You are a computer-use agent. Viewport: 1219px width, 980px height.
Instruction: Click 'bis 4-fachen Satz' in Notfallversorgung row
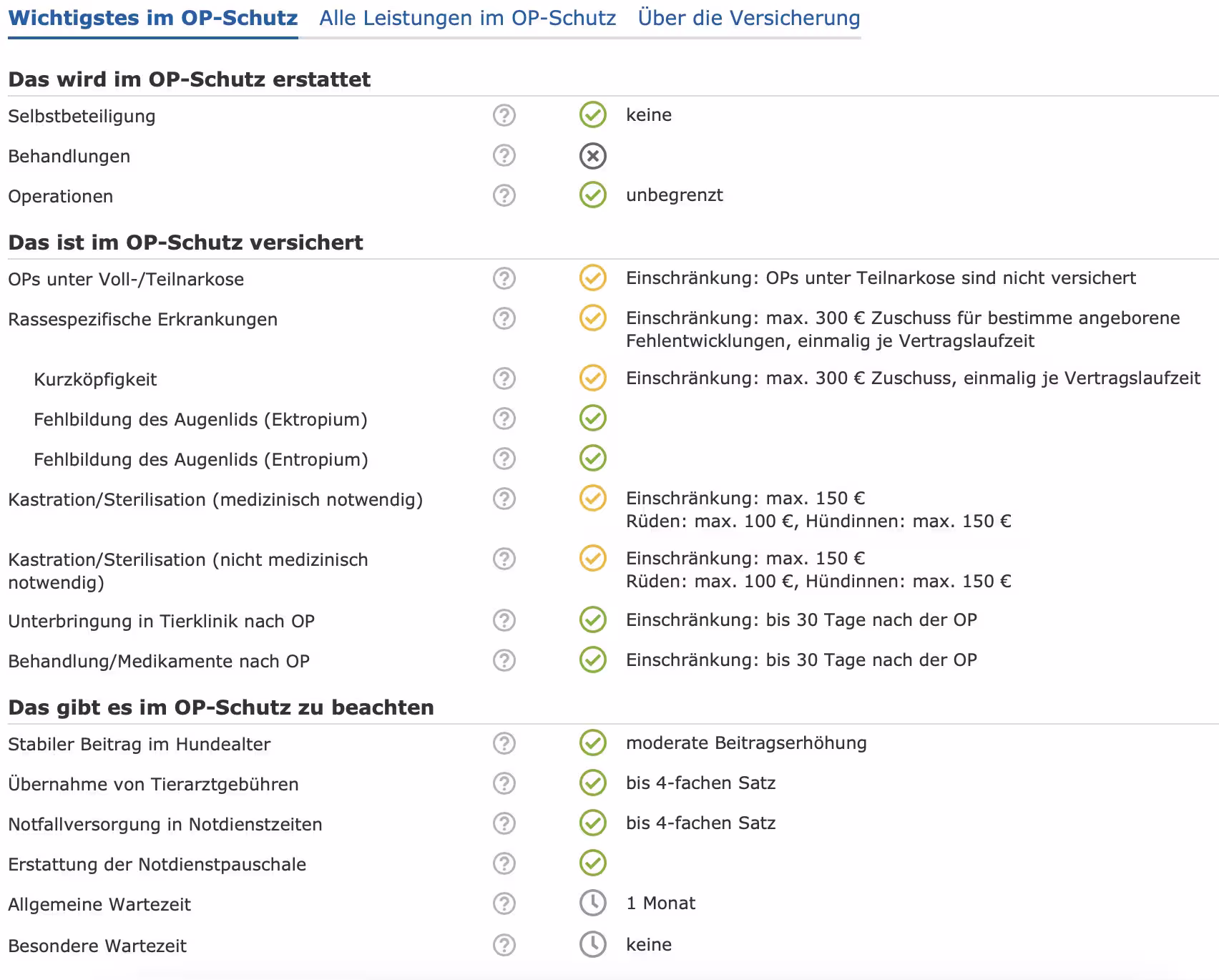point(701,823)
